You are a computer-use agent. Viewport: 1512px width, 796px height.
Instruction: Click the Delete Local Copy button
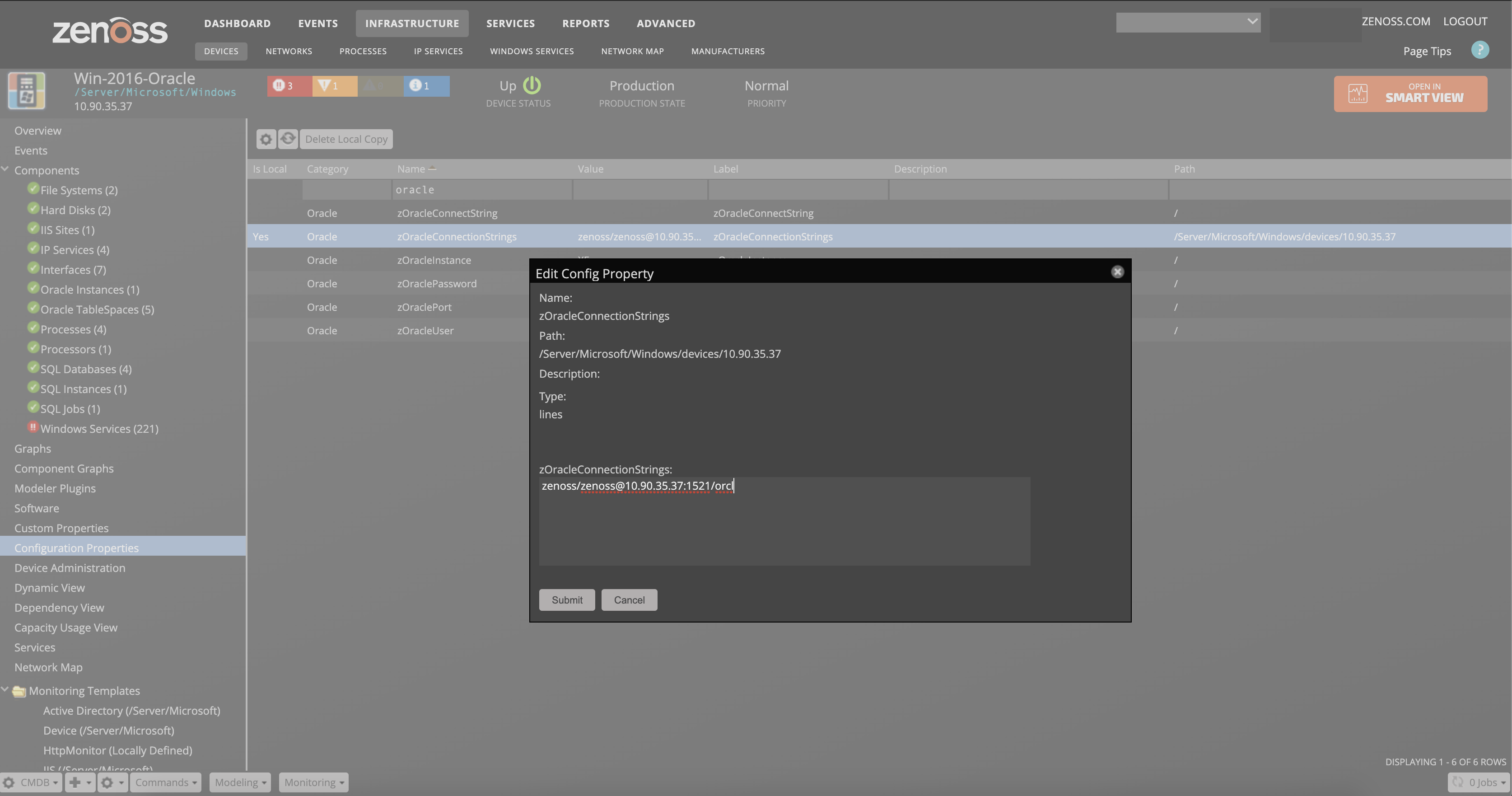346,139
